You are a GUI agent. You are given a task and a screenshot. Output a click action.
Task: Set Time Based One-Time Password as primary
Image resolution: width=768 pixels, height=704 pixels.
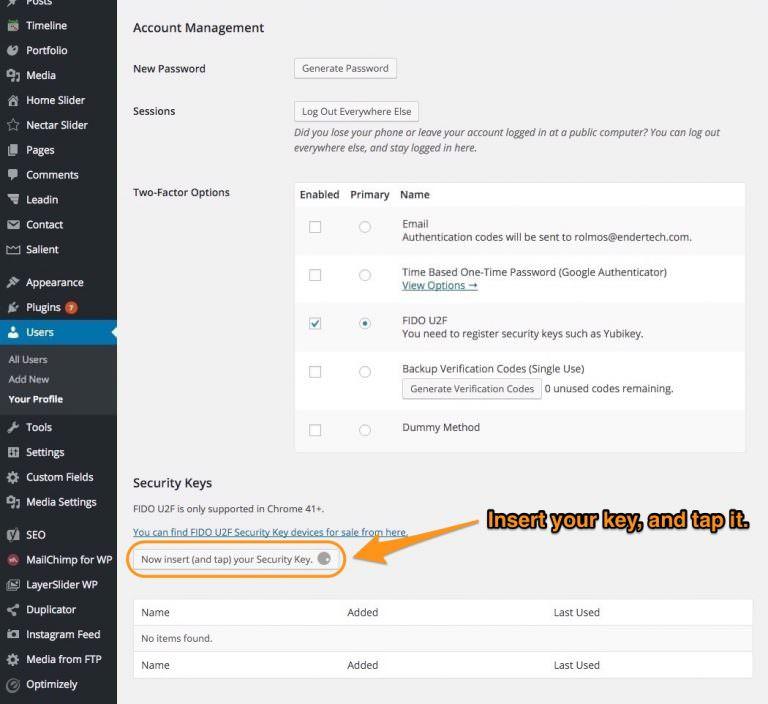point(365,275)
